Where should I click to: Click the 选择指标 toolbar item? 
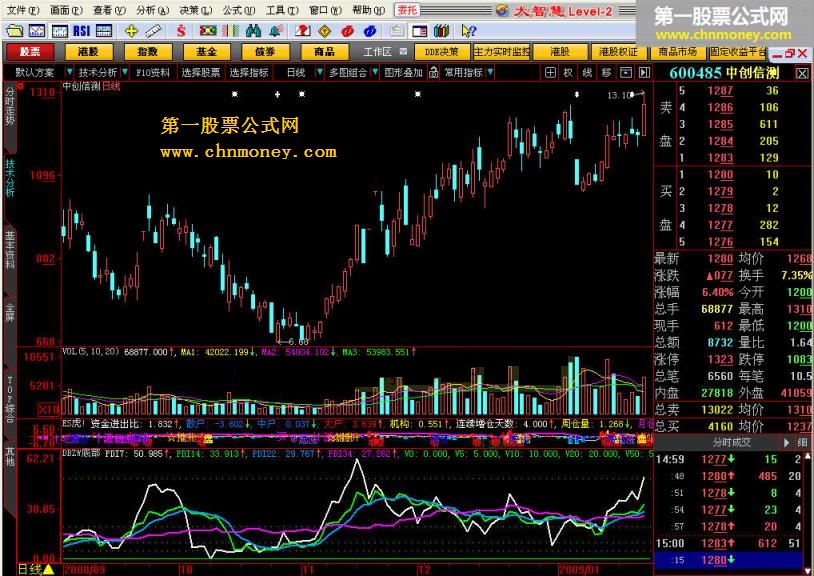[249, 73]
